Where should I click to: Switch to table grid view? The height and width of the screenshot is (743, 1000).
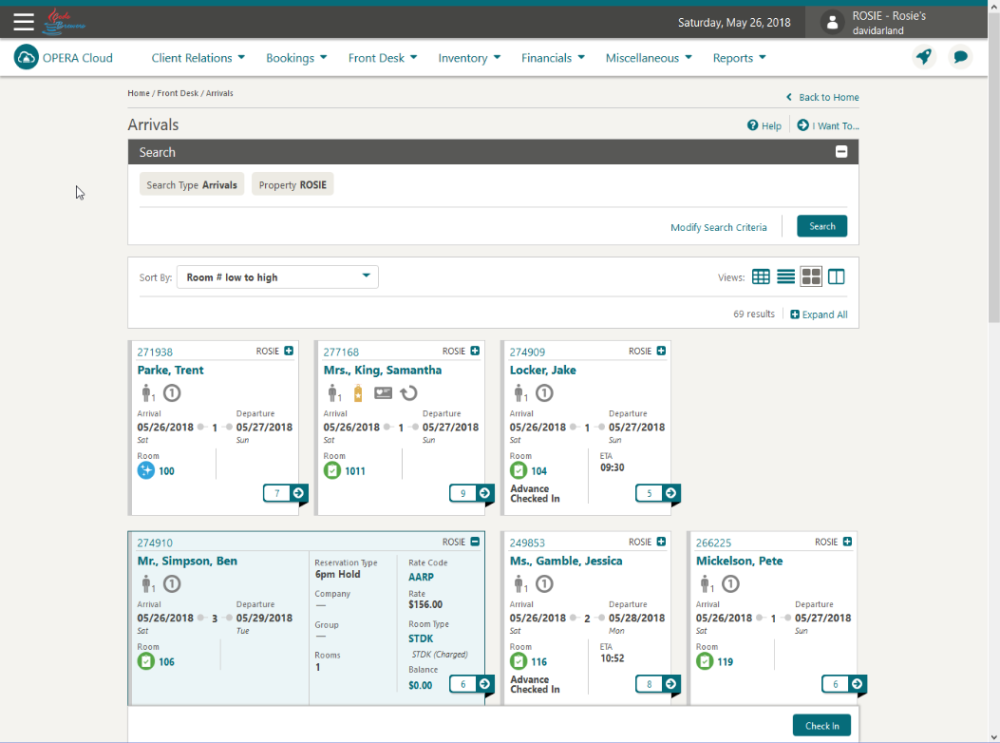761,277
